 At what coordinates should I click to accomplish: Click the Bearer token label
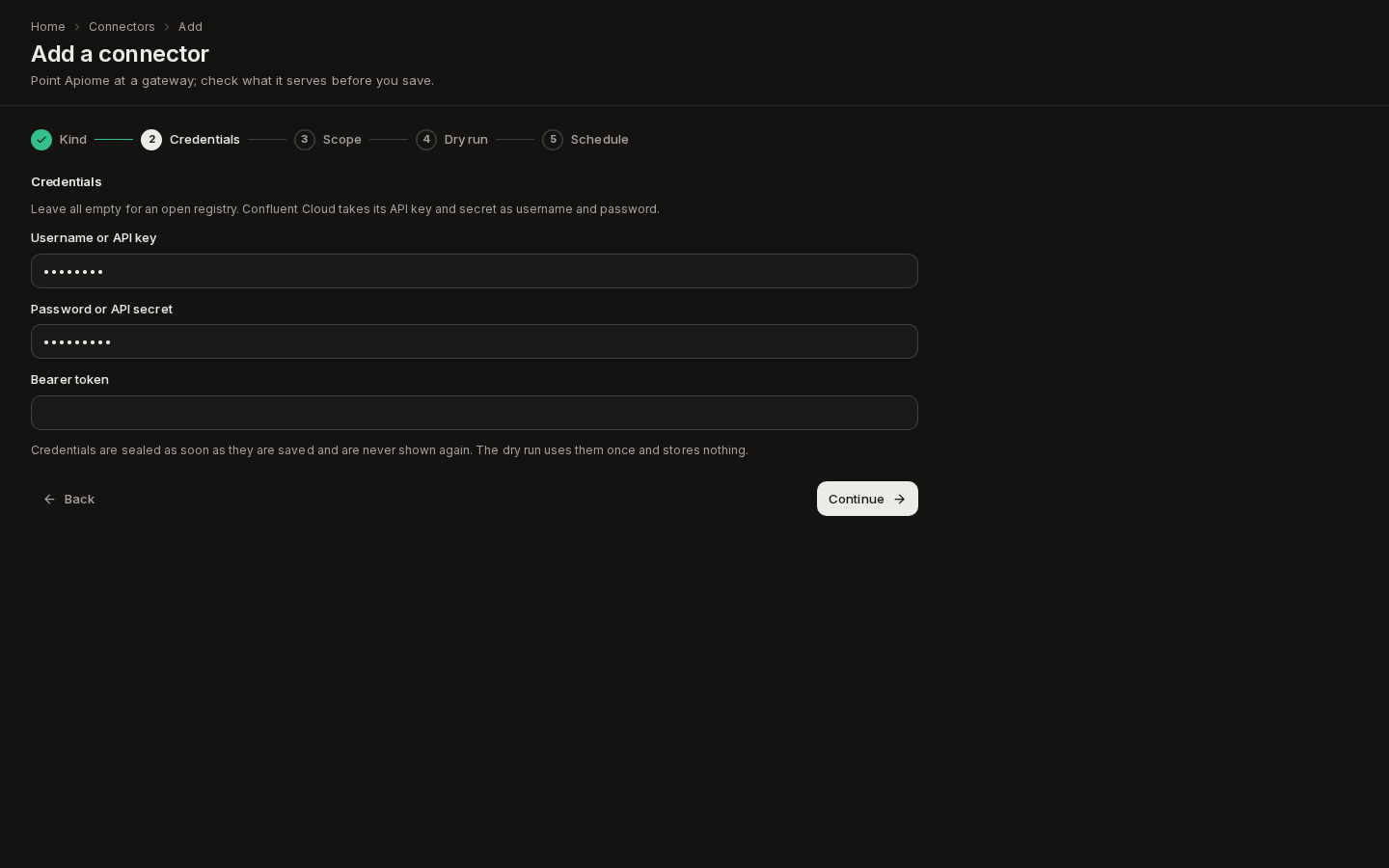tap(69, 380)
